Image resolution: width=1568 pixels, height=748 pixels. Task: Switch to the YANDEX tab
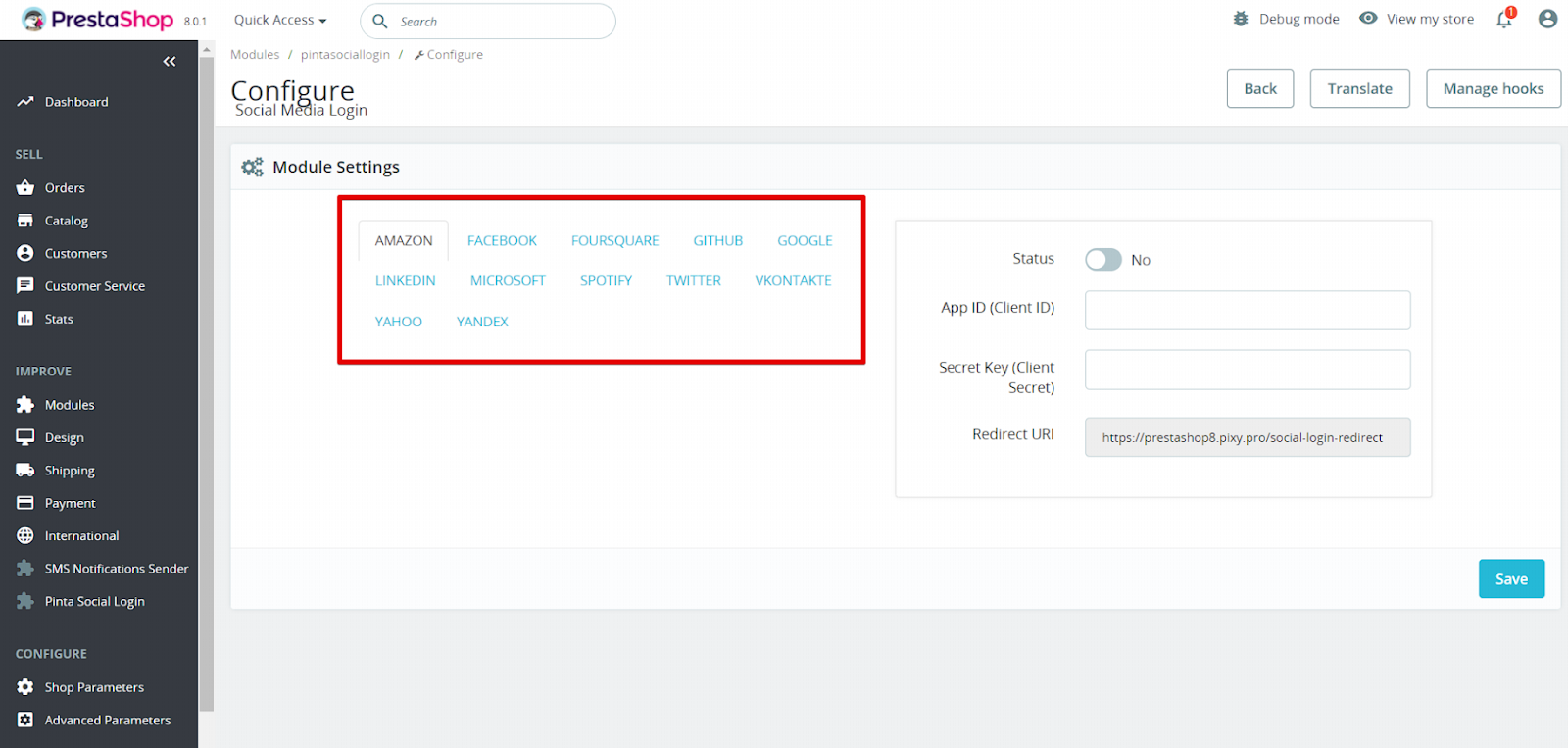point(482,322)
